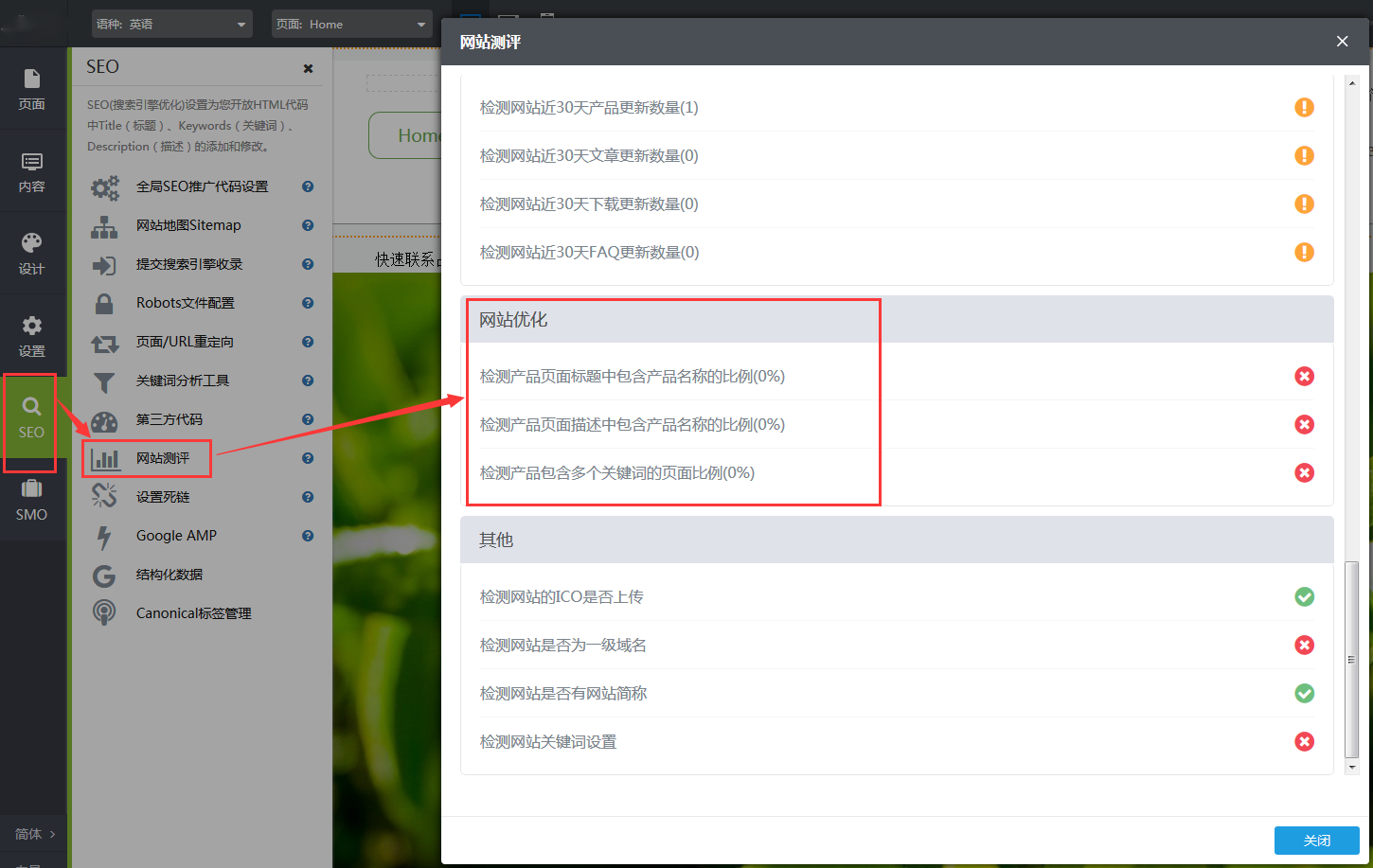Go to the 内容 content sidebar tab
This screenshot has width=1373, height=868.
(x=31, y=172)
